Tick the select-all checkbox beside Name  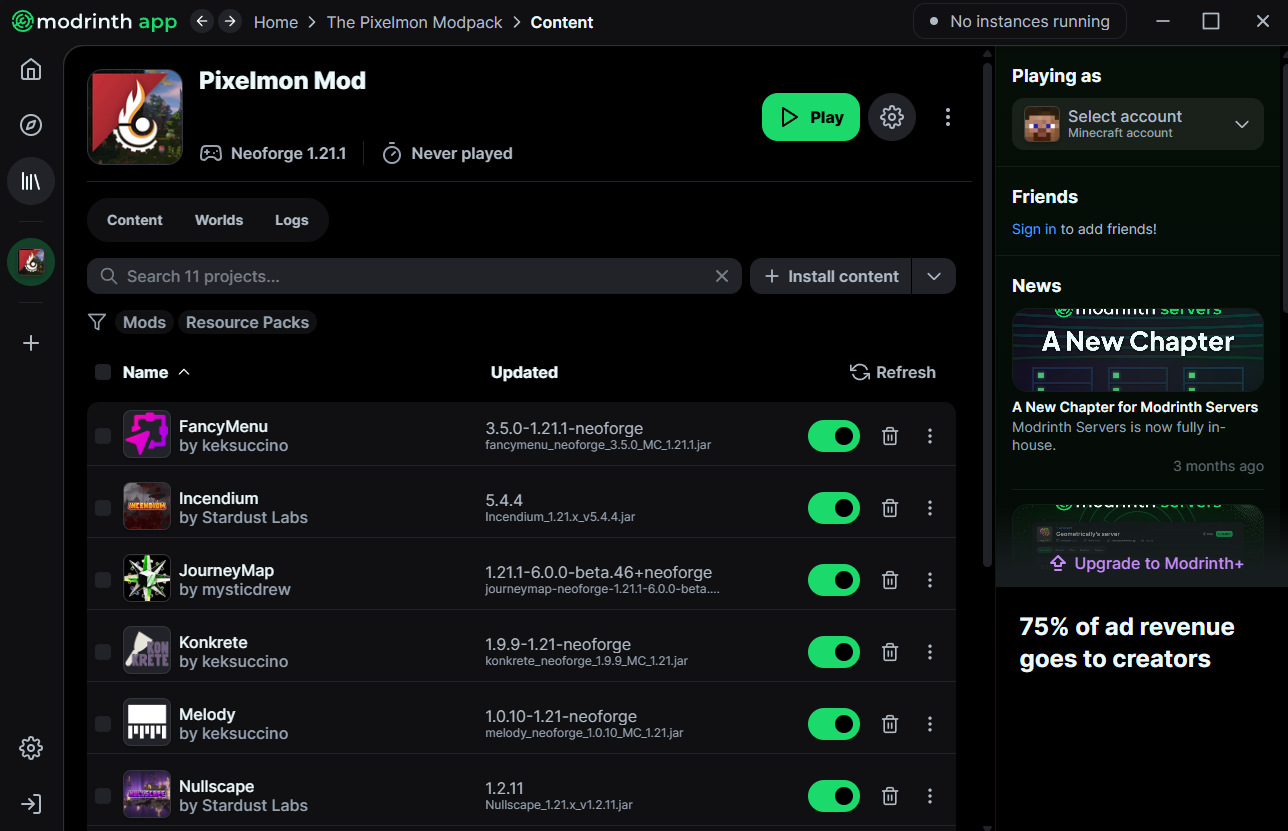[x=103, y=372]
